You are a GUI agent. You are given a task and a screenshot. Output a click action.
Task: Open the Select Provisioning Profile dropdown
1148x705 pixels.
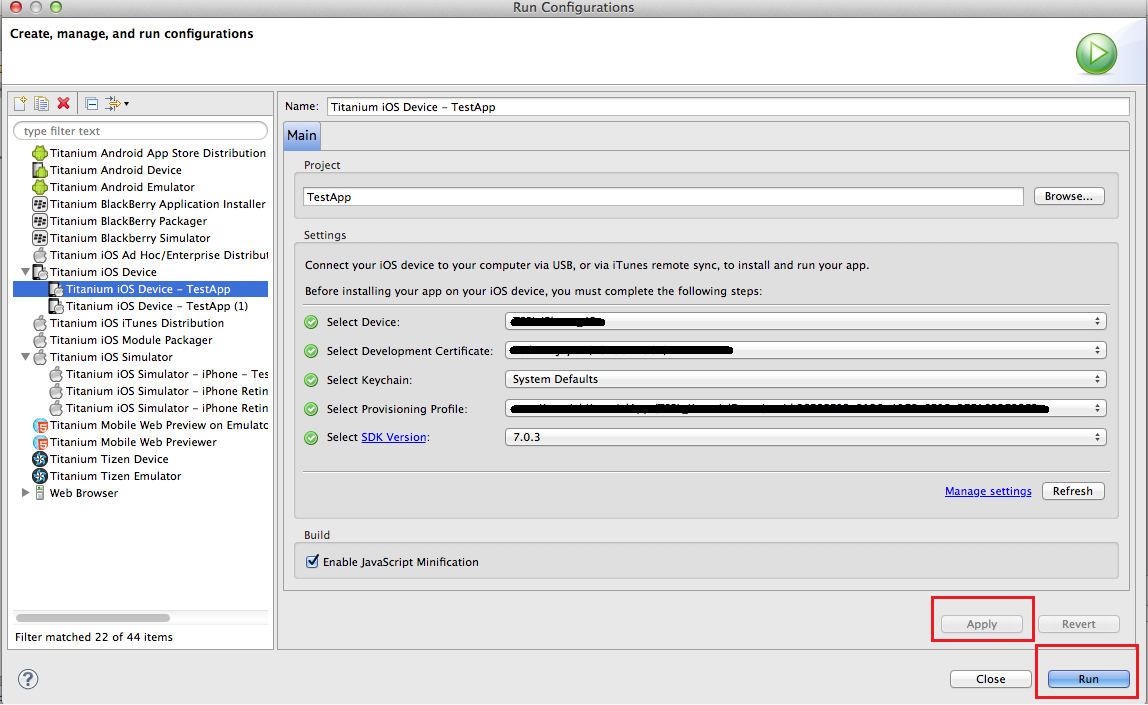pyautogui.click(x=805, y=409)
